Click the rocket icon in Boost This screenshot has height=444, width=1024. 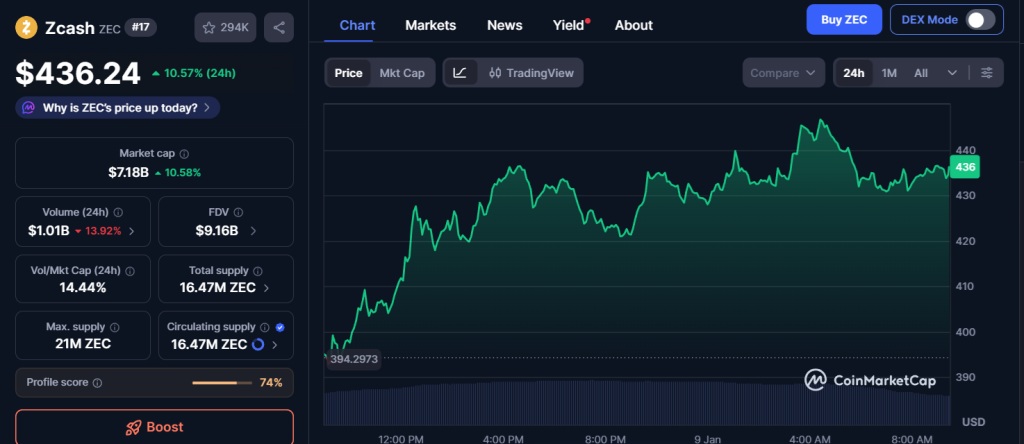click(x=133, y=428)
